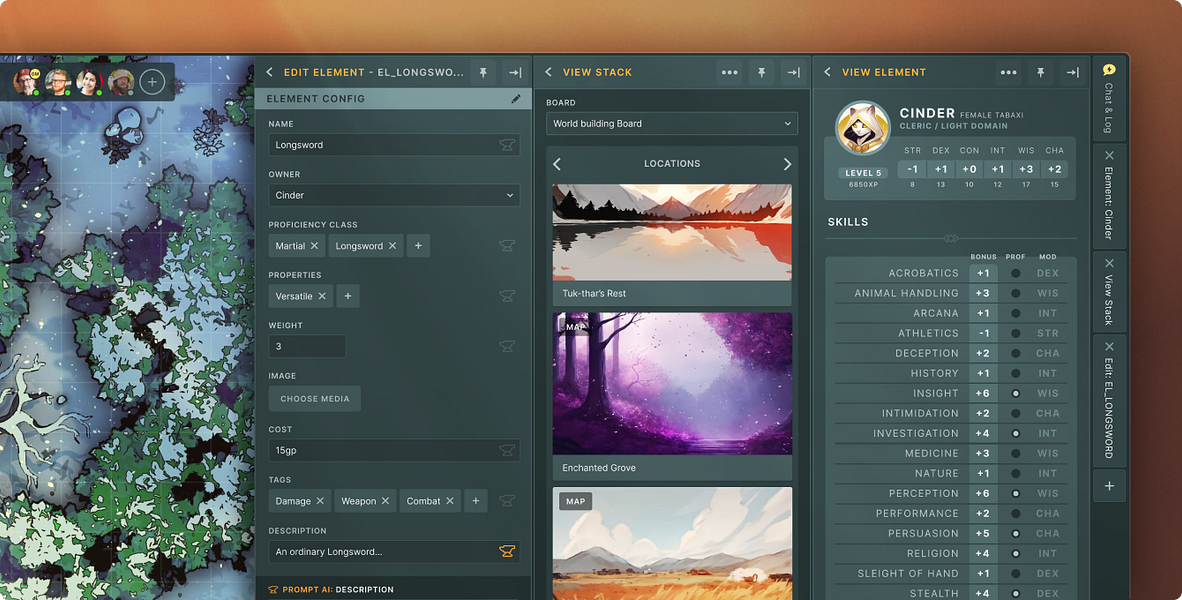Remove the Versatile property tag
The height and width of the screenshot is (600, 1182).
[x=322, y=296]
